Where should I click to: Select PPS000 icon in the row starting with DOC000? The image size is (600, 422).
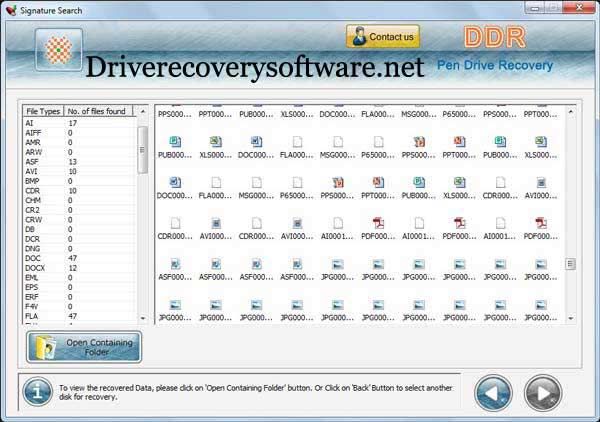(338, 182)
